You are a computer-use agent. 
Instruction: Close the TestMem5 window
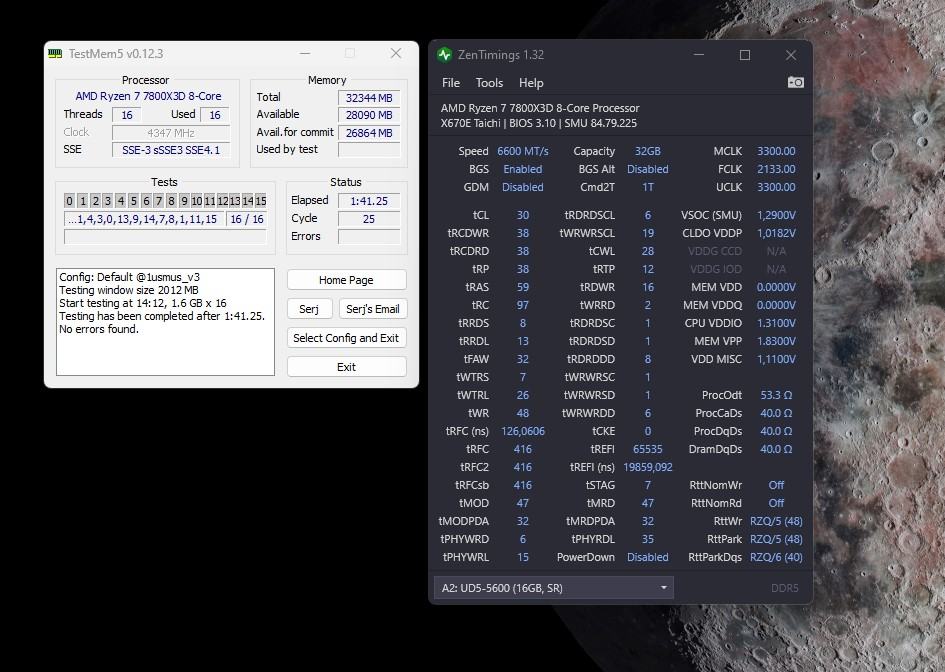395,54
